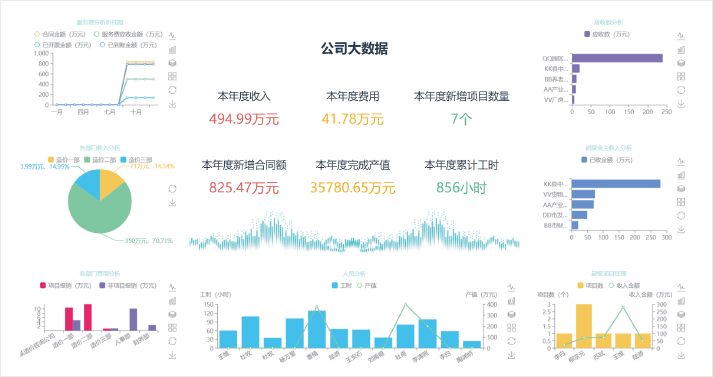Click new contract value 825.47万元
Viewport: 713px width, 377px height.
pos(244,187)
